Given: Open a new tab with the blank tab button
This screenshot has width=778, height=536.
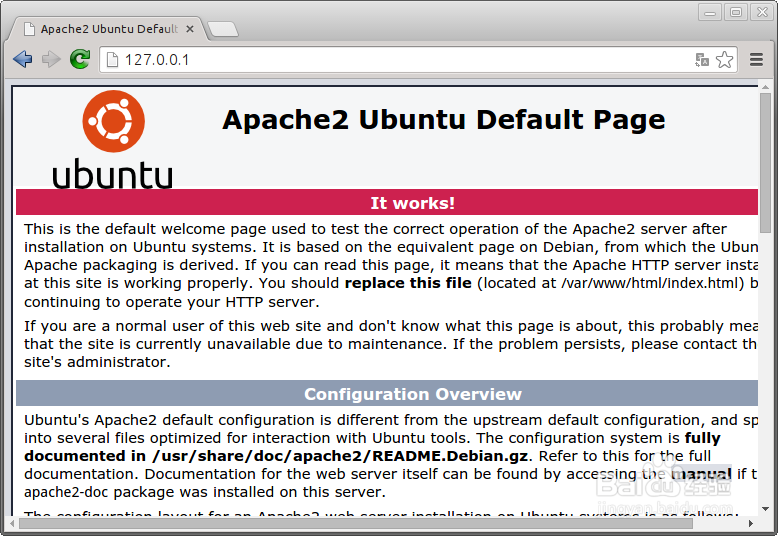Looking at the screenshot, I should tap(223, 29).
